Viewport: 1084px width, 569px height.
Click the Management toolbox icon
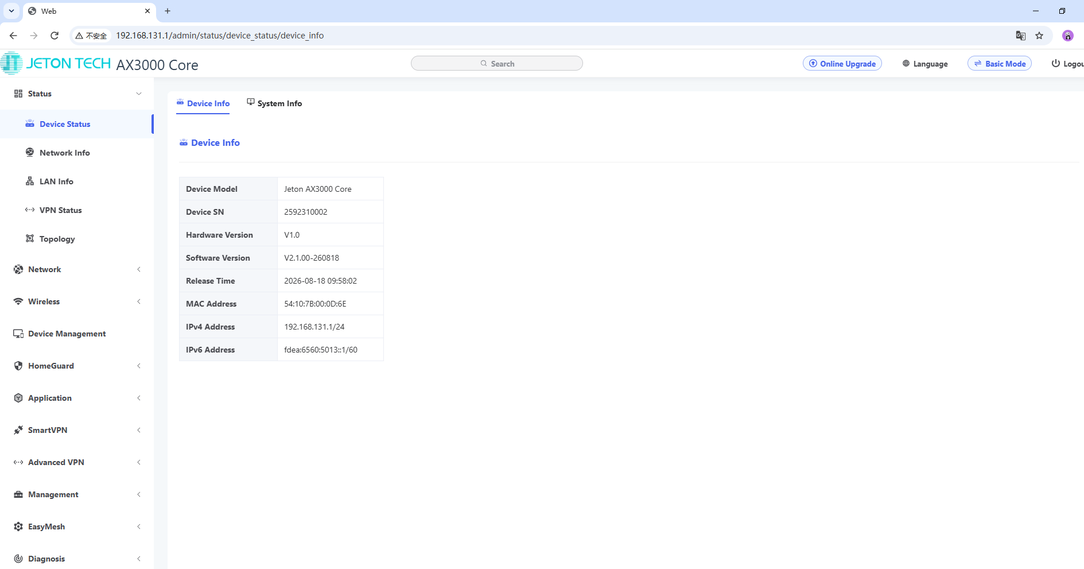tap(18, 494)
